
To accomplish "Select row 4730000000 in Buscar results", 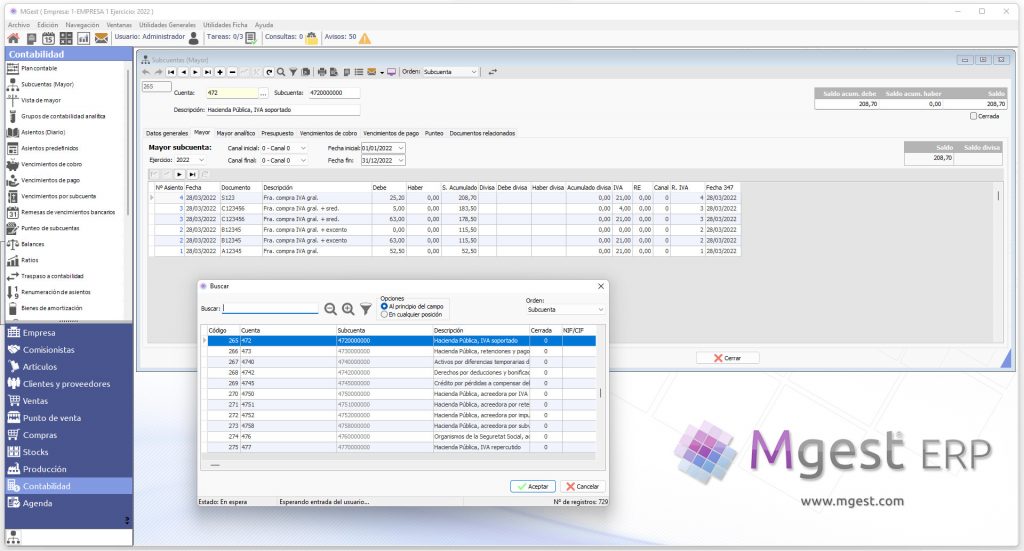I will coord(402,351).
